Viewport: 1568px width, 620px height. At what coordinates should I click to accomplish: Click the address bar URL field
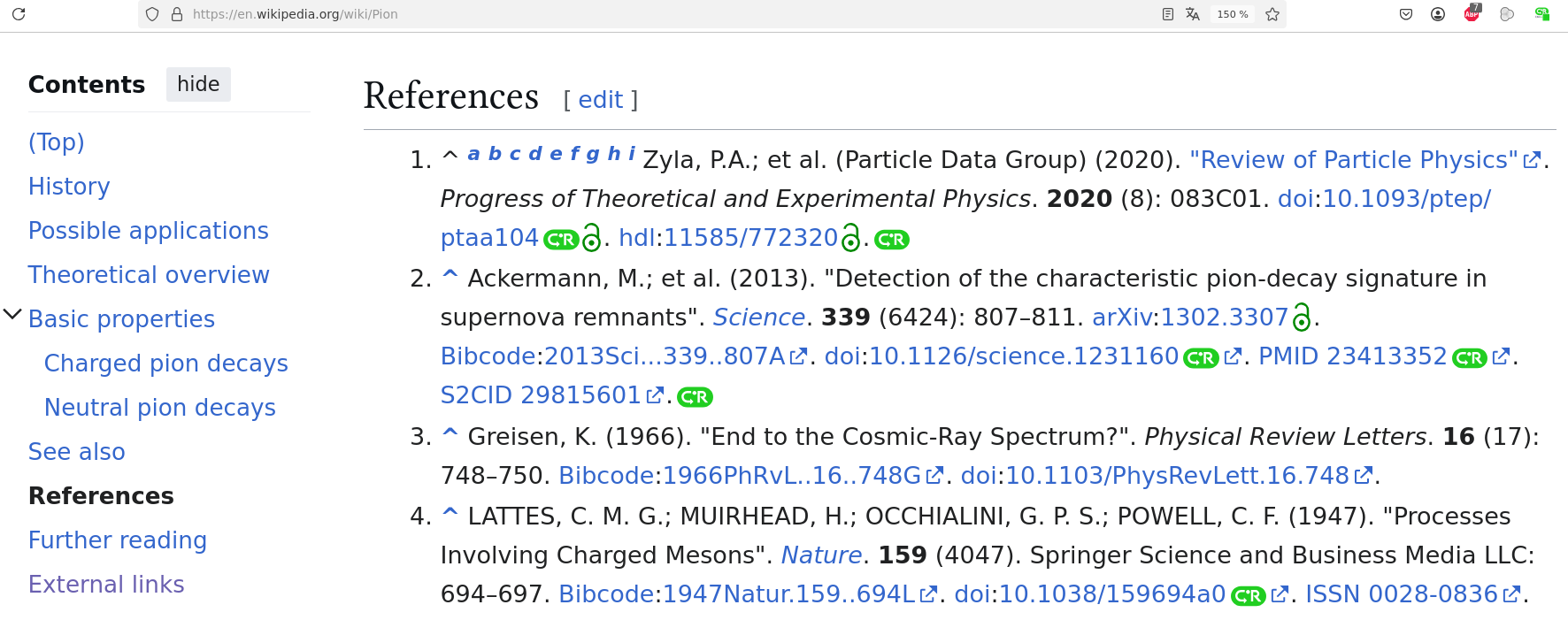point(619,14)
